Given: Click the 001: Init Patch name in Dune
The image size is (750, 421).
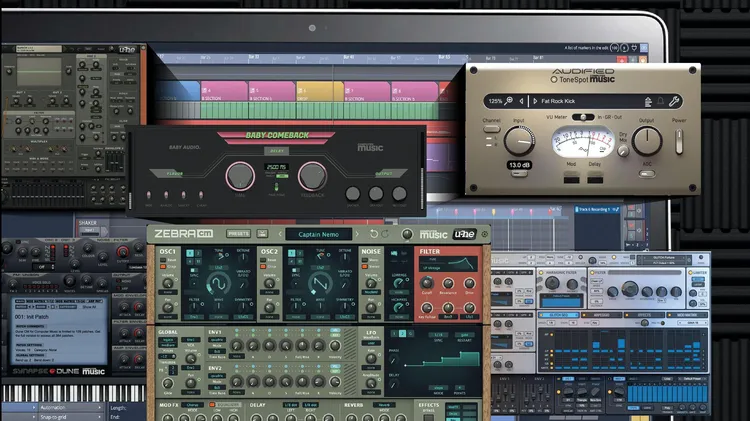Looking at the screenshot, I should click(32, 317).
